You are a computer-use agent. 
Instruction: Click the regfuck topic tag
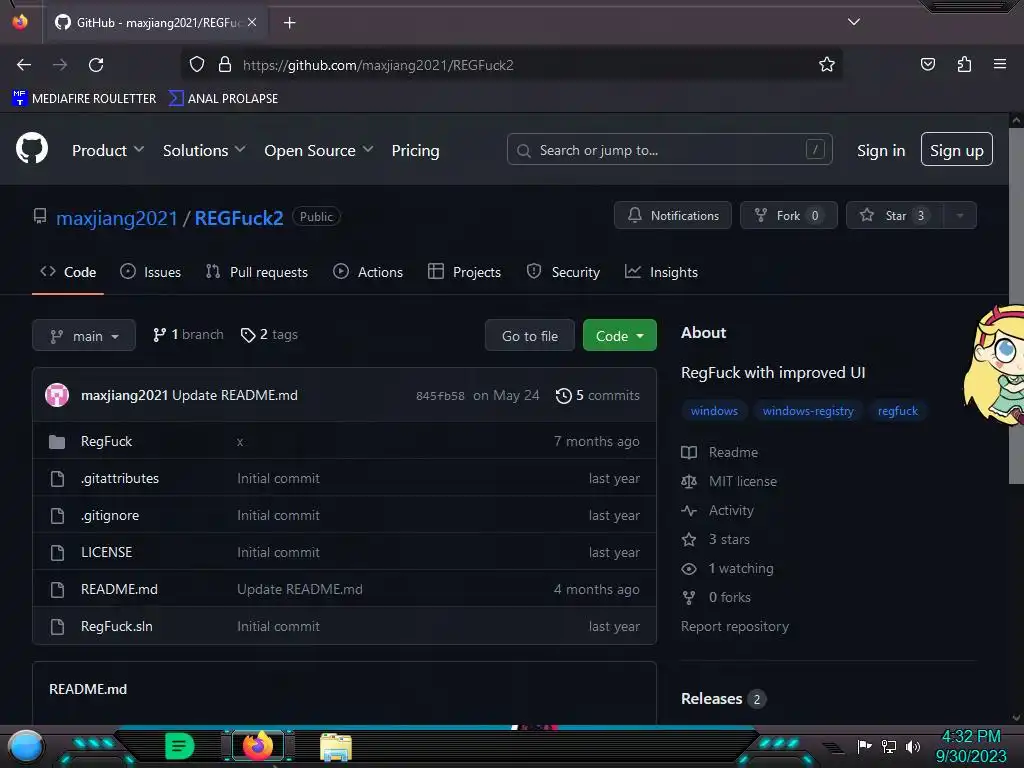[897, 411]
